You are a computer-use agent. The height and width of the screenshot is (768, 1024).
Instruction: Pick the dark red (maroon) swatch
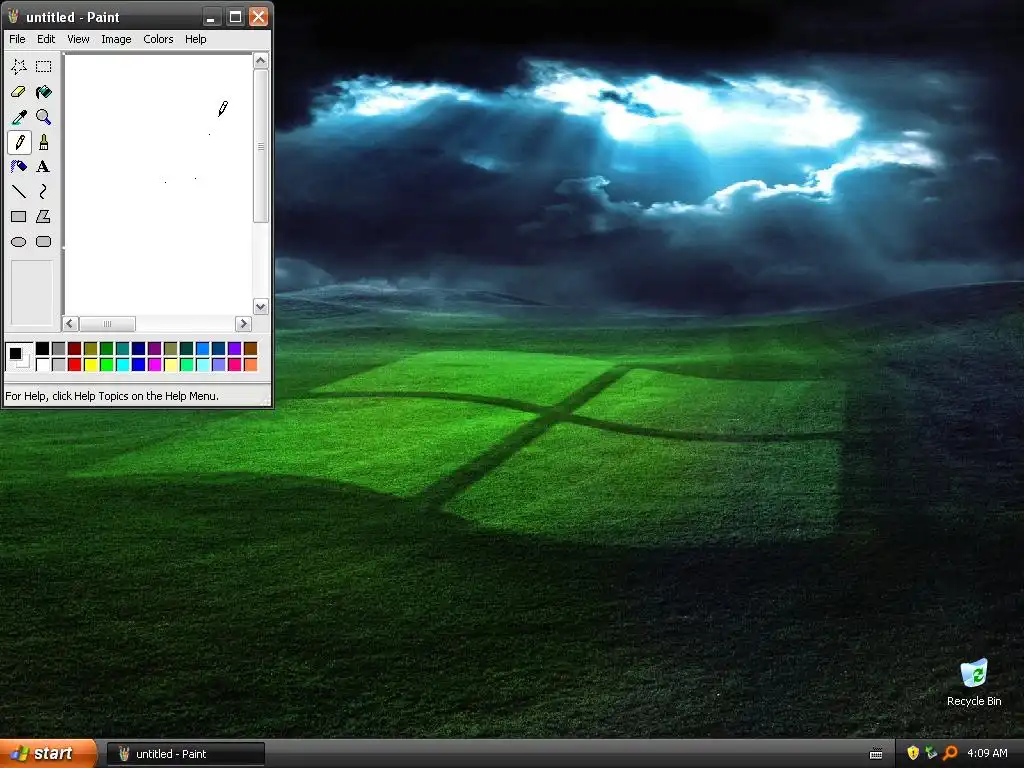click(74, 349)
